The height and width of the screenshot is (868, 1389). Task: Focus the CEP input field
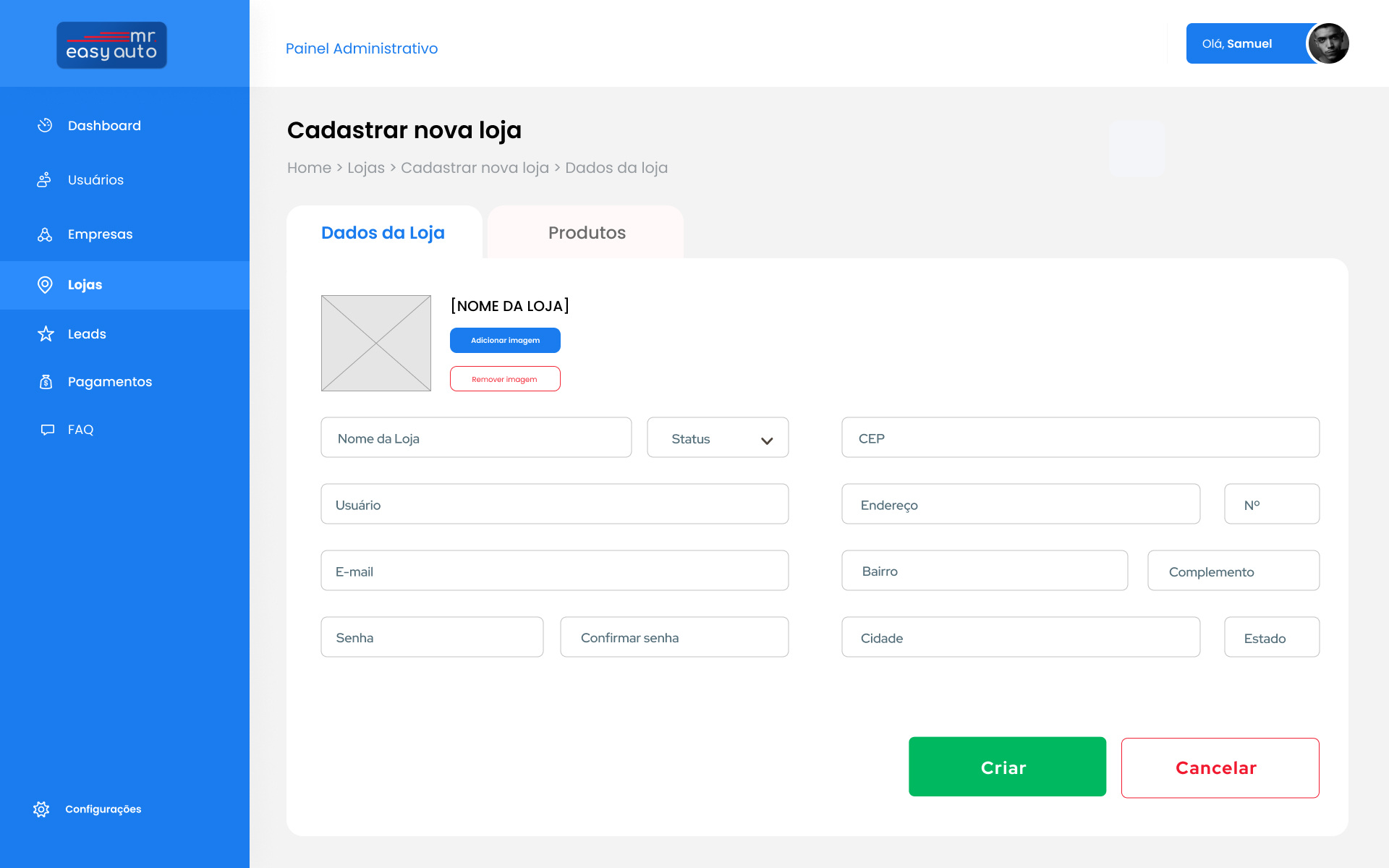(x=1079, y=438)
